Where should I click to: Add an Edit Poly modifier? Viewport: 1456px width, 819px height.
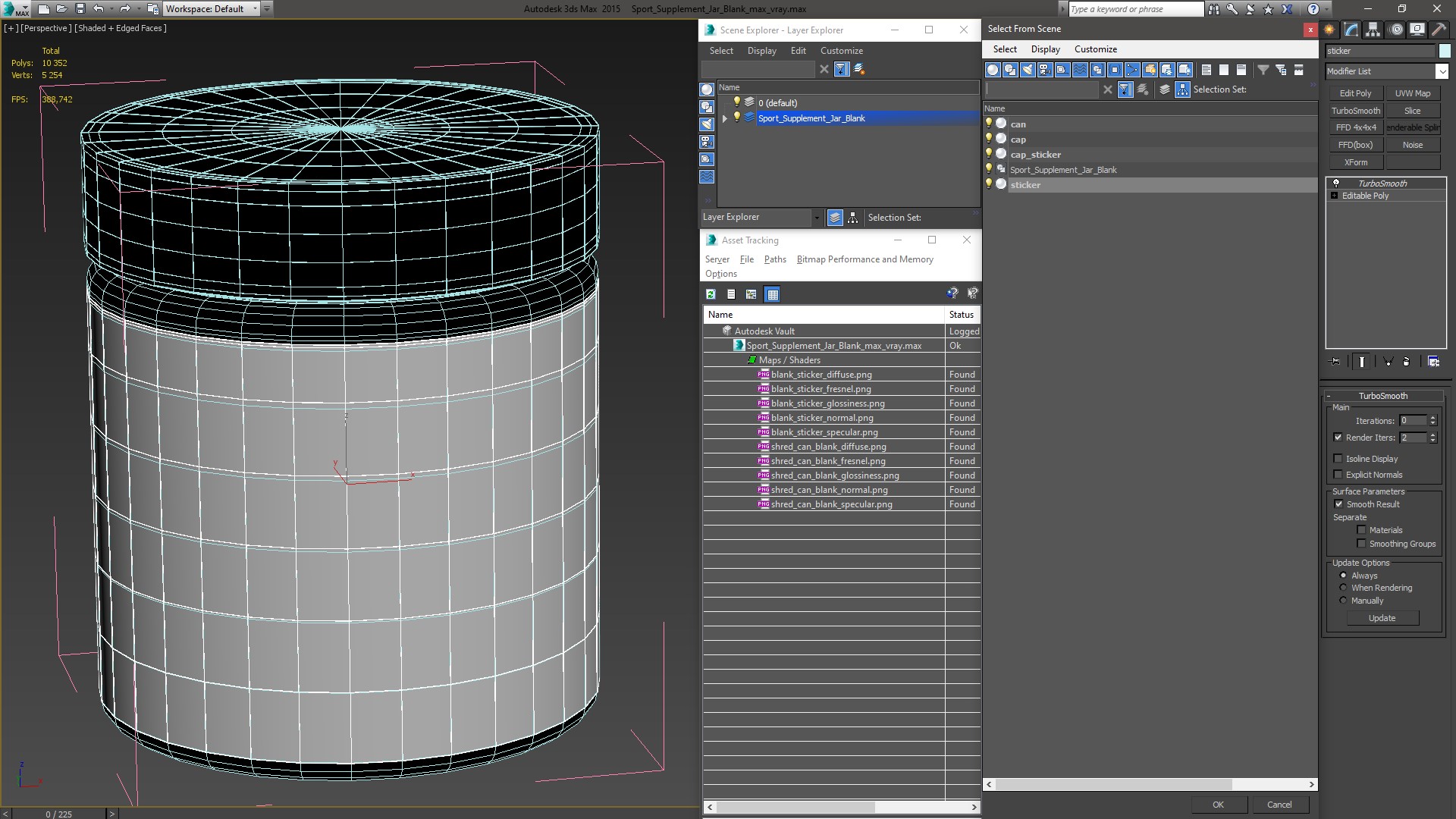1355,93
